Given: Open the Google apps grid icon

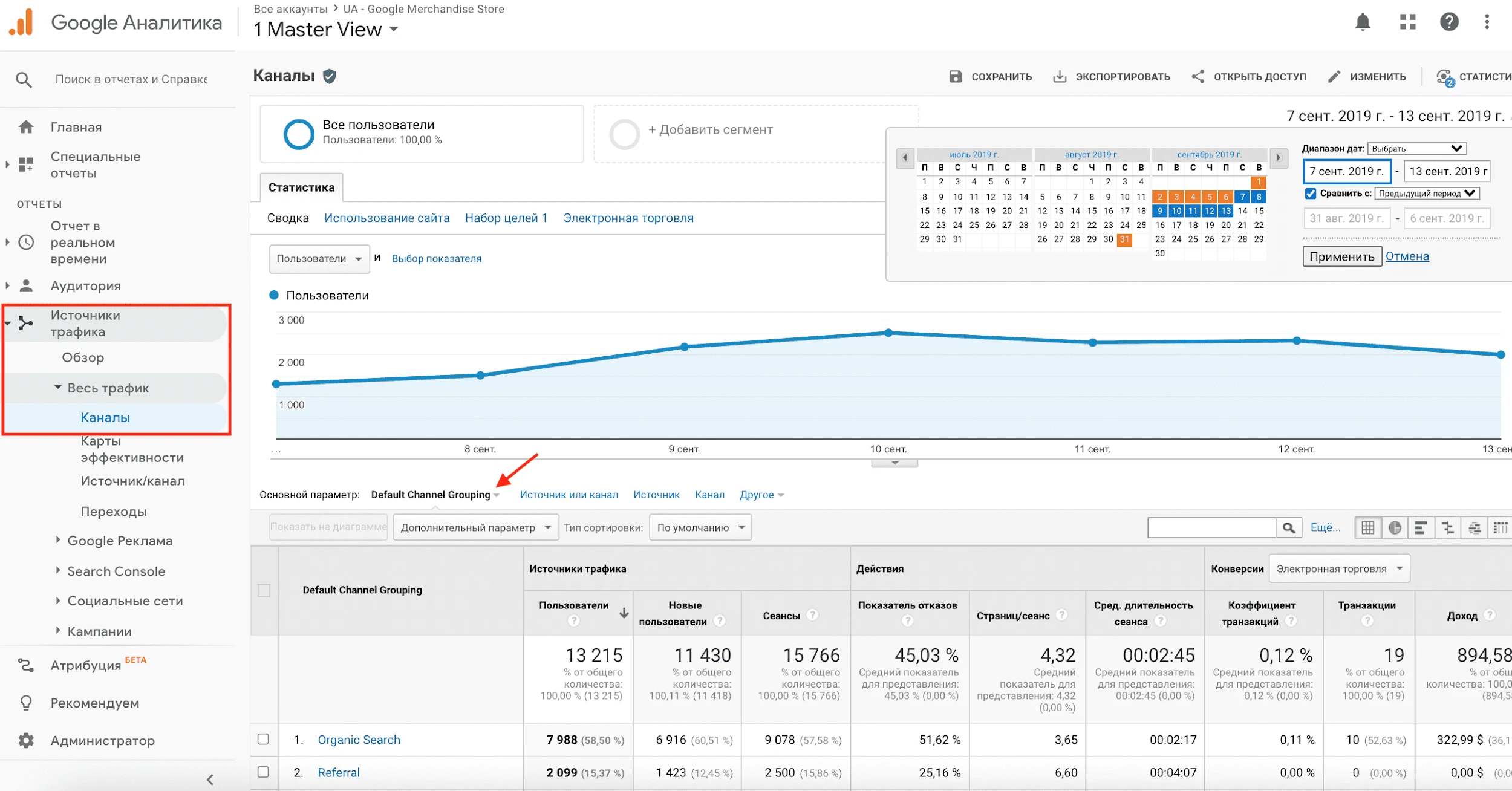Looking at the screenshot, I should pyautogui.click(x=1408, y=22).
